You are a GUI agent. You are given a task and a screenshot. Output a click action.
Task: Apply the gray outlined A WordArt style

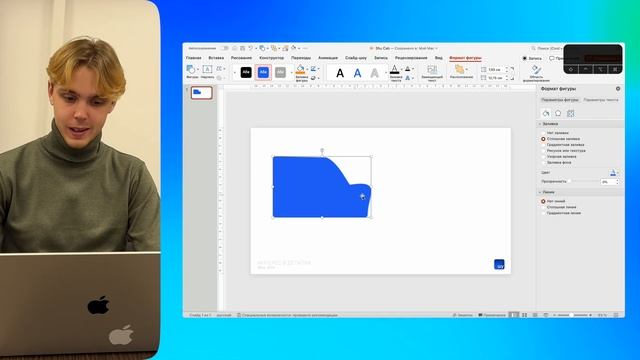click(x=374, y=73)
